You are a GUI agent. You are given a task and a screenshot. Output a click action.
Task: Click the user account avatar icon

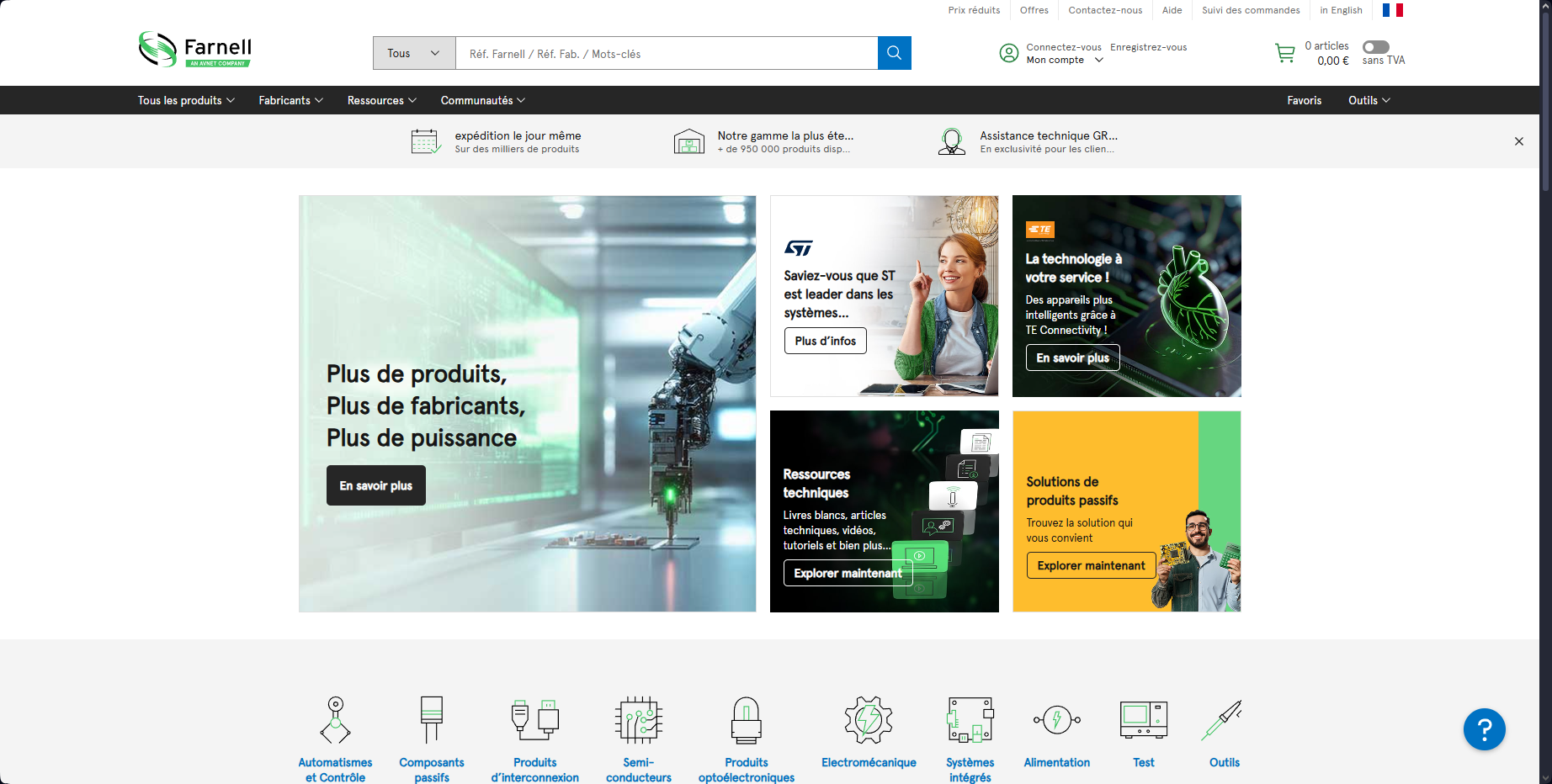1008,53
